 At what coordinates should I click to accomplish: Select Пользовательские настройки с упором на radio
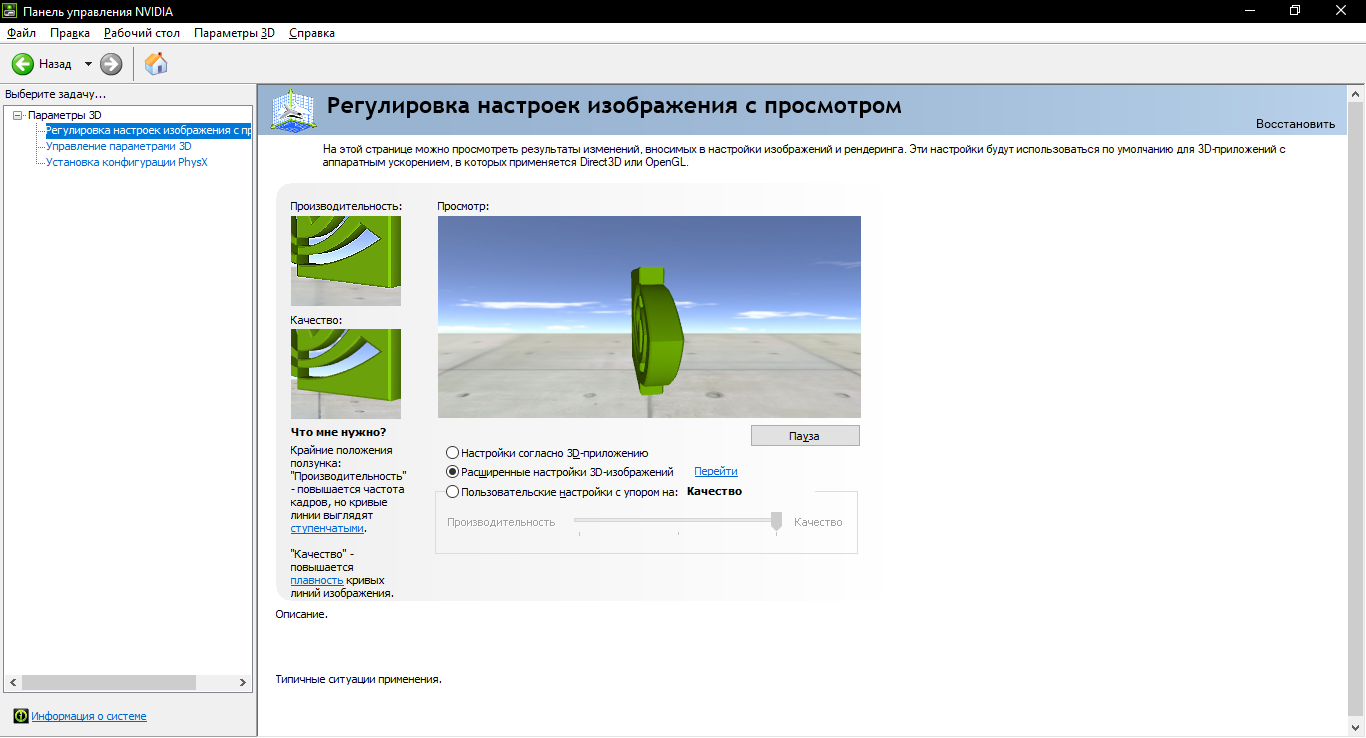click(453, 492)
